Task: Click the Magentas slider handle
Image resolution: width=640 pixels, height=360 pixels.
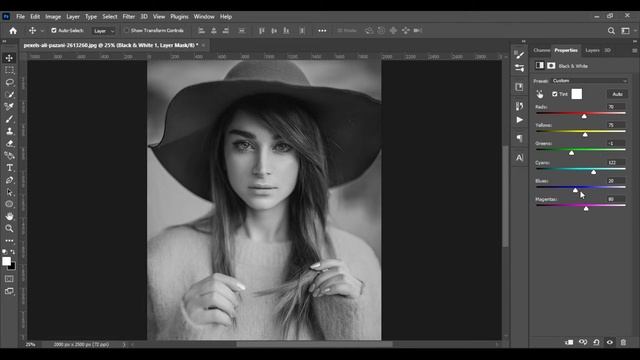Action: [586, 209]
